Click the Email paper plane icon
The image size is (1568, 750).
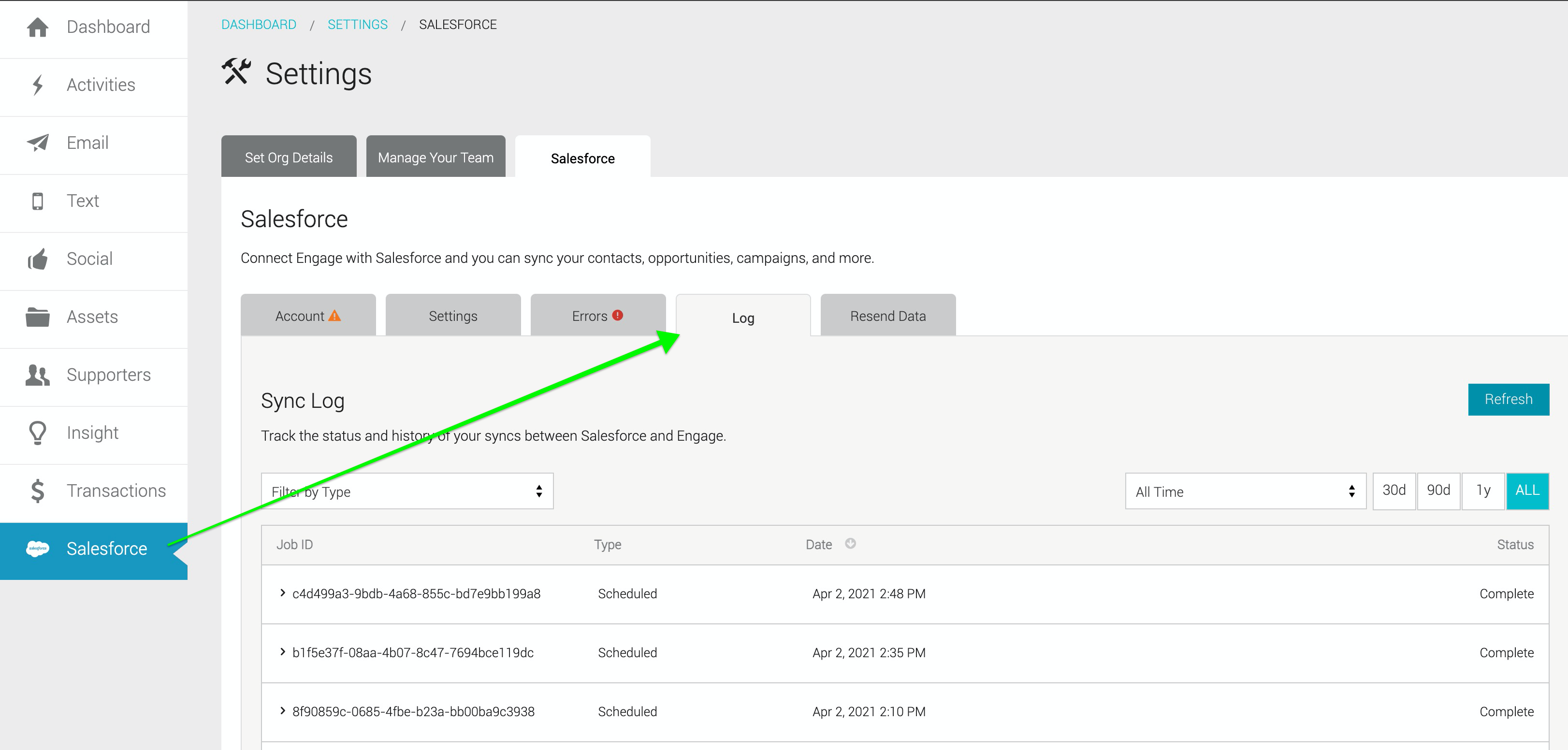(38, 143)
